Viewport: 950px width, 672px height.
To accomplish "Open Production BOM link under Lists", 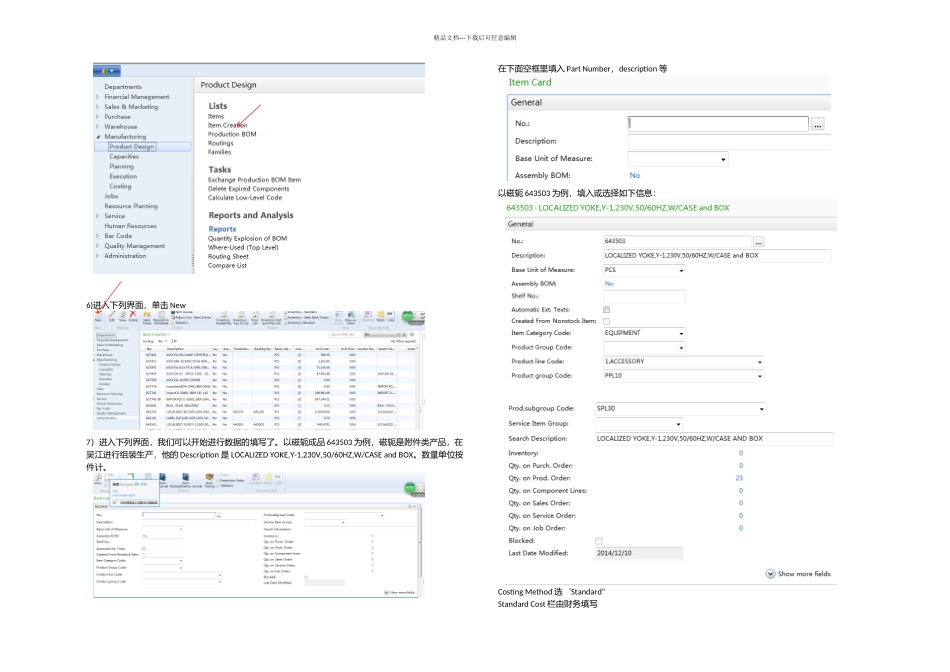I will [x=232, y=135].
